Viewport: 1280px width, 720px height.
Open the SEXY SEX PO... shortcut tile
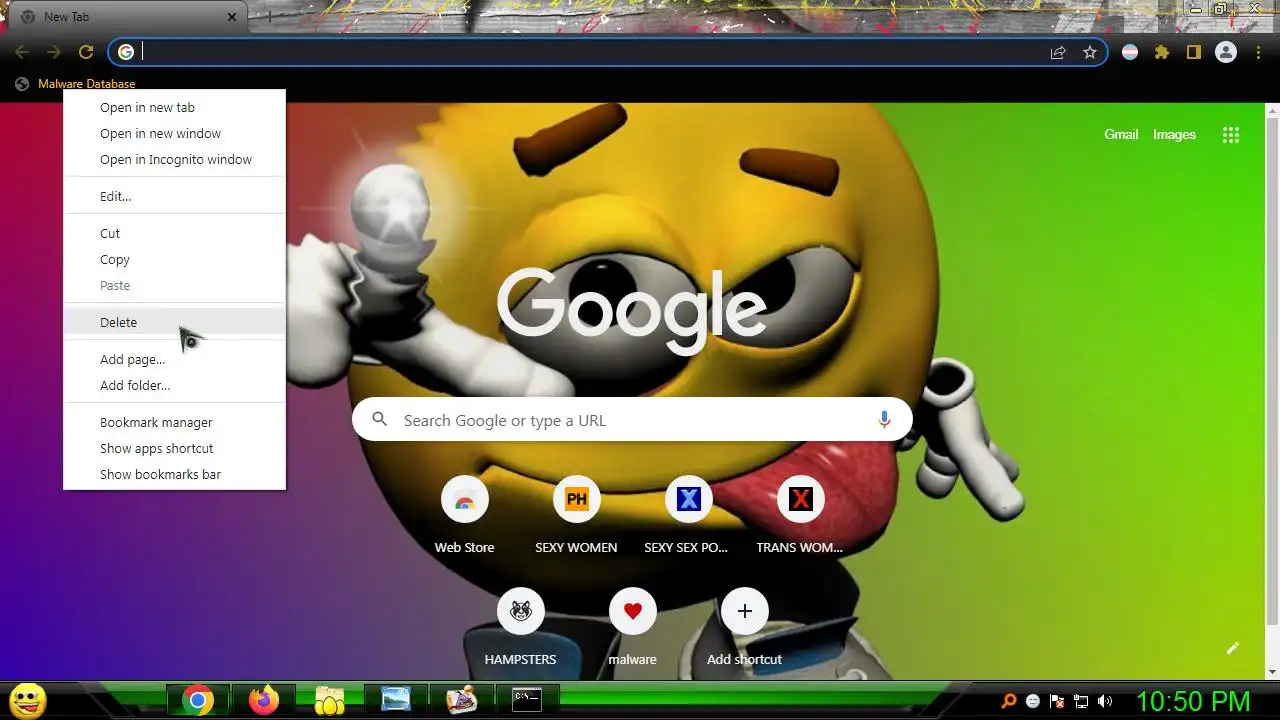(688, 515)
